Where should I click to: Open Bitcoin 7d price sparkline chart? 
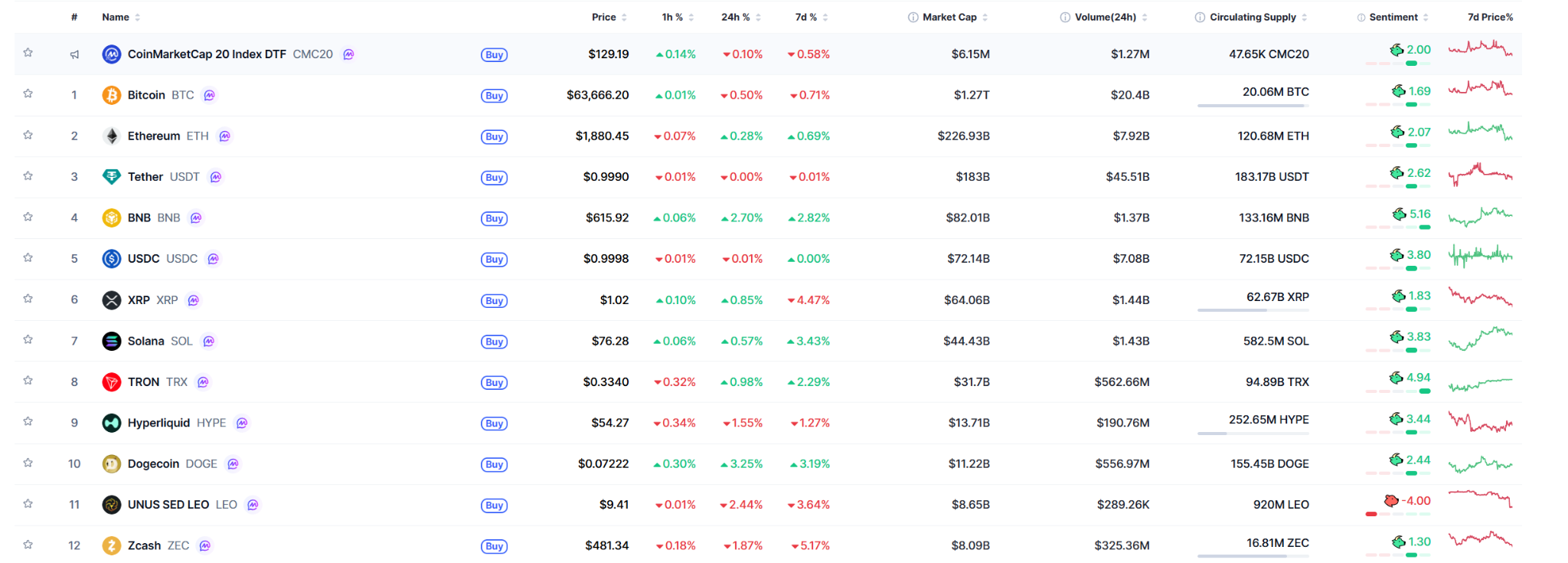(x=1480, y=89)
